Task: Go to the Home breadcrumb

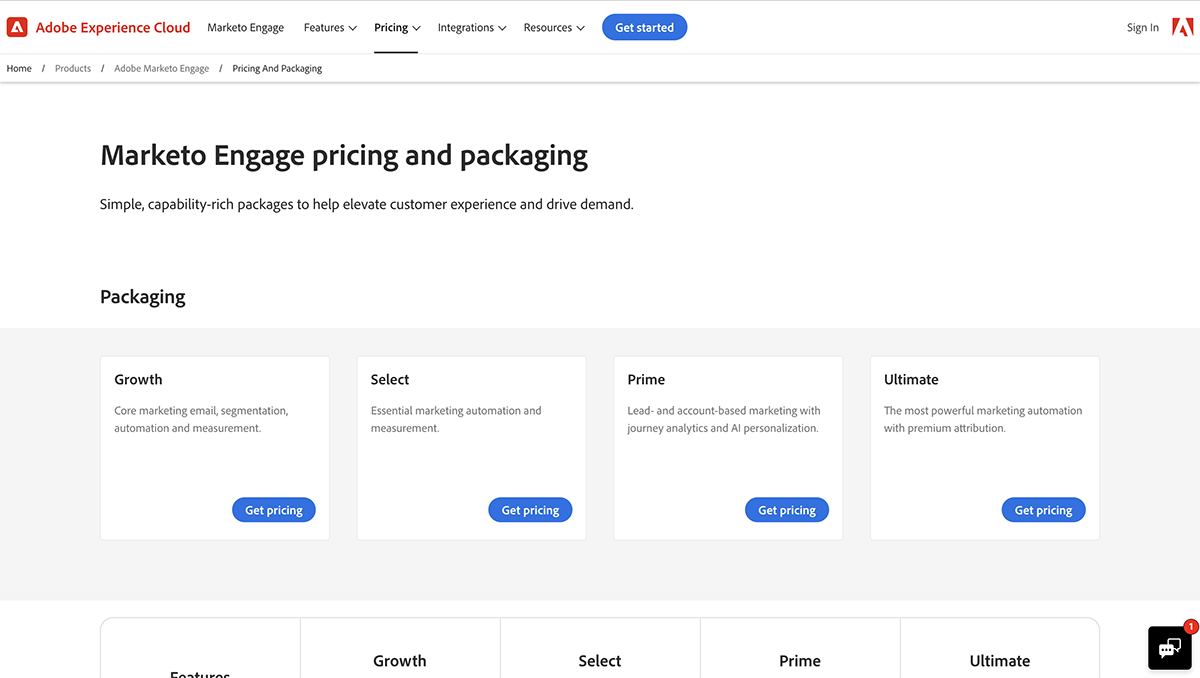Action: pyautogui.click(x=19, y=68)
